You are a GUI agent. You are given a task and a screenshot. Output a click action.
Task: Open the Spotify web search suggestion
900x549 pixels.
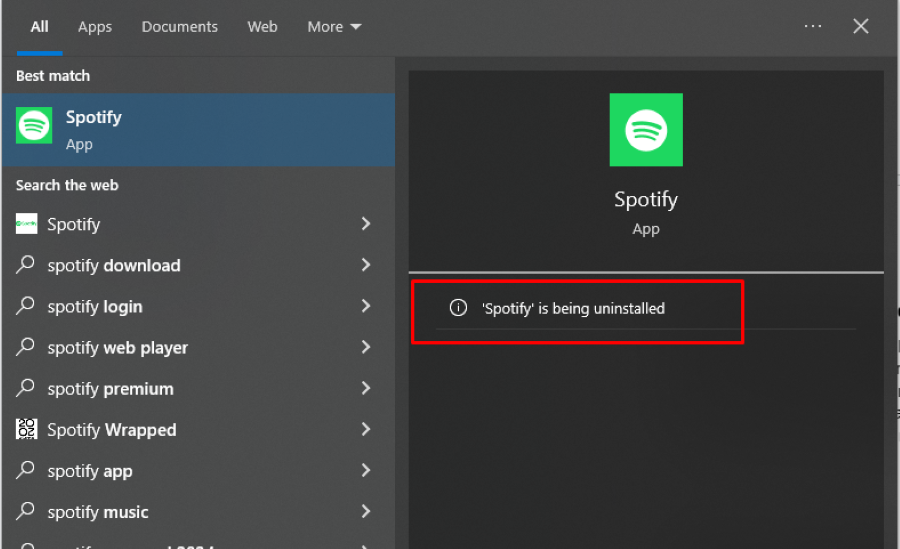(x=198, y=224)
